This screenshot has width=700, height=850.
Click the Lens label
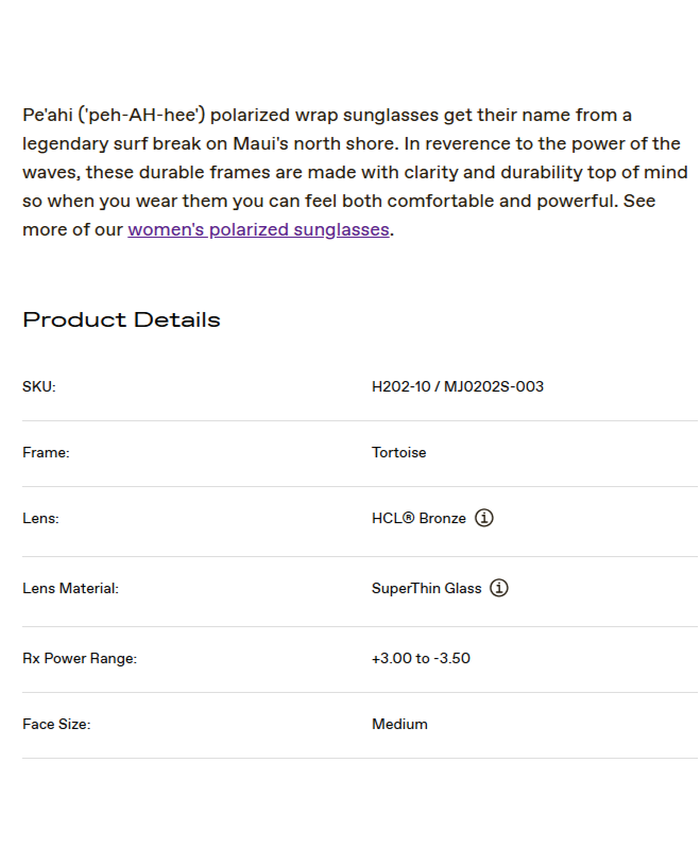point(41,518)
